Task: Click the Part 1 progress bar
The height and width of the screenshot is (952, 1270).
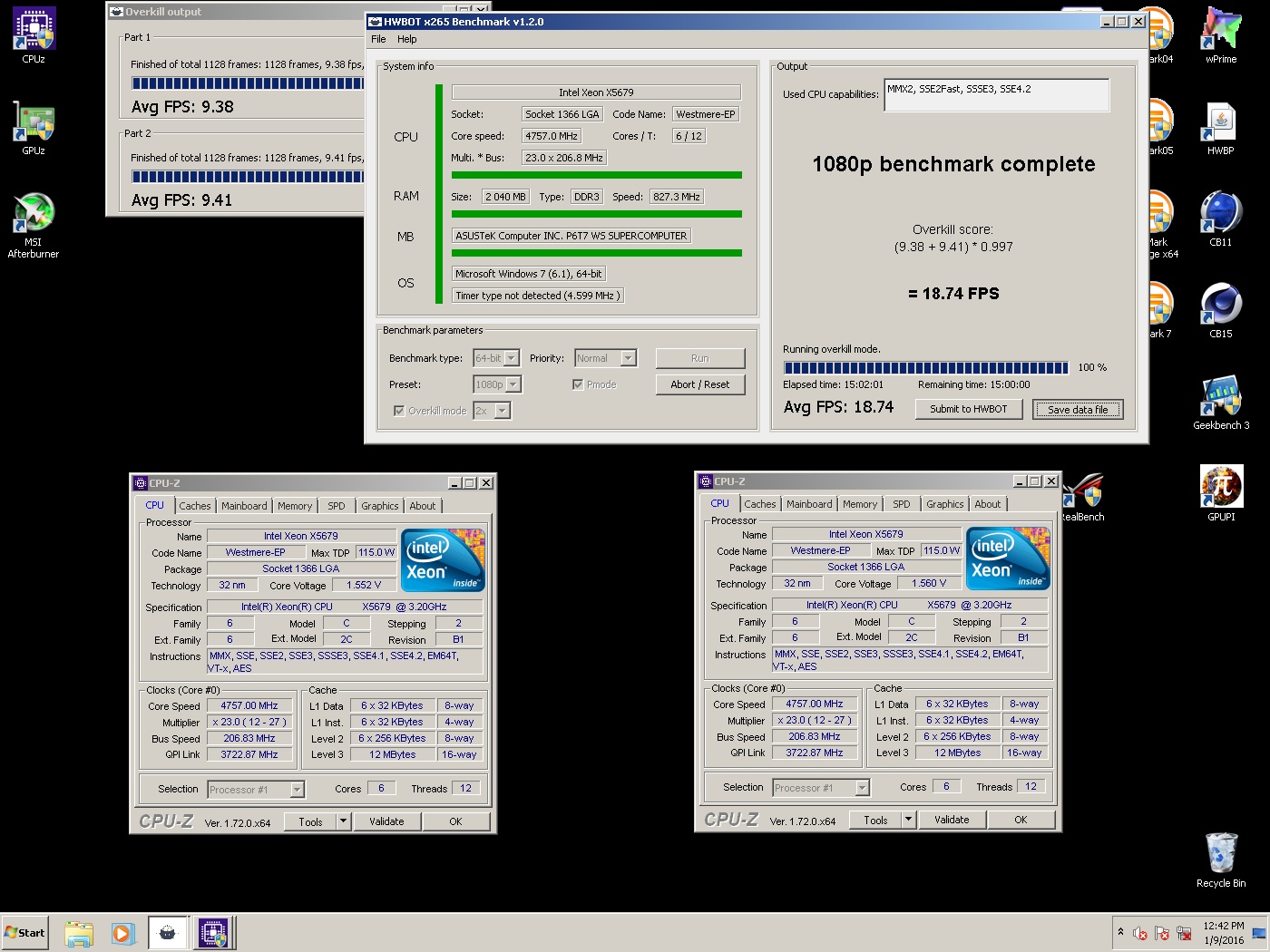Action: click(248, 83)
